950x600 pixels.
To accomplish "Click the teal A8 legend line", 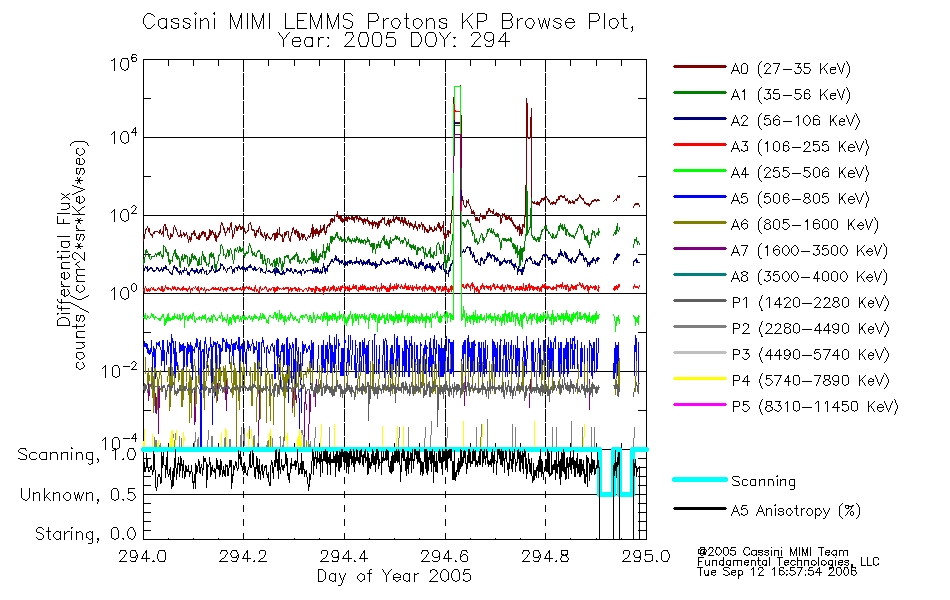I will point(700,275).
